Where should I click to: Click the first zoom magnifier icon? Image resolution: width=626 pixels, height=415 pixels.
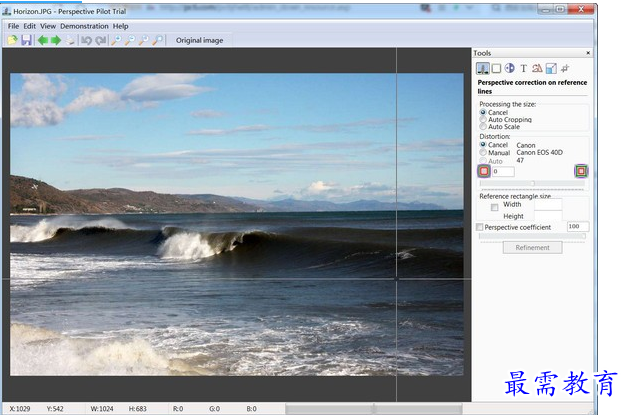pos(117,40)
